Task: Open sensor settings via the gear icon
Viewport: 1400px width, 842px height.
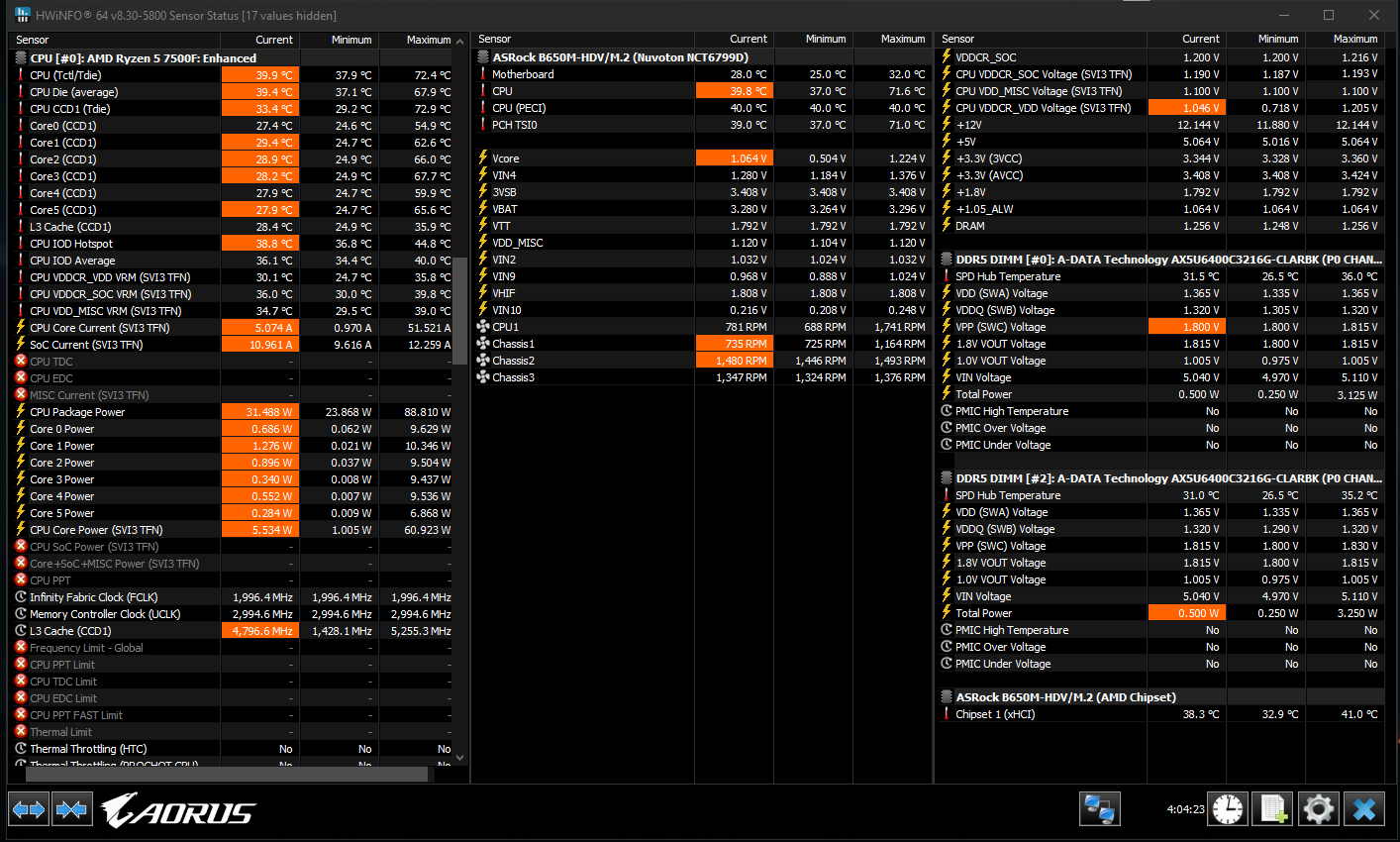Action: 1319,808
